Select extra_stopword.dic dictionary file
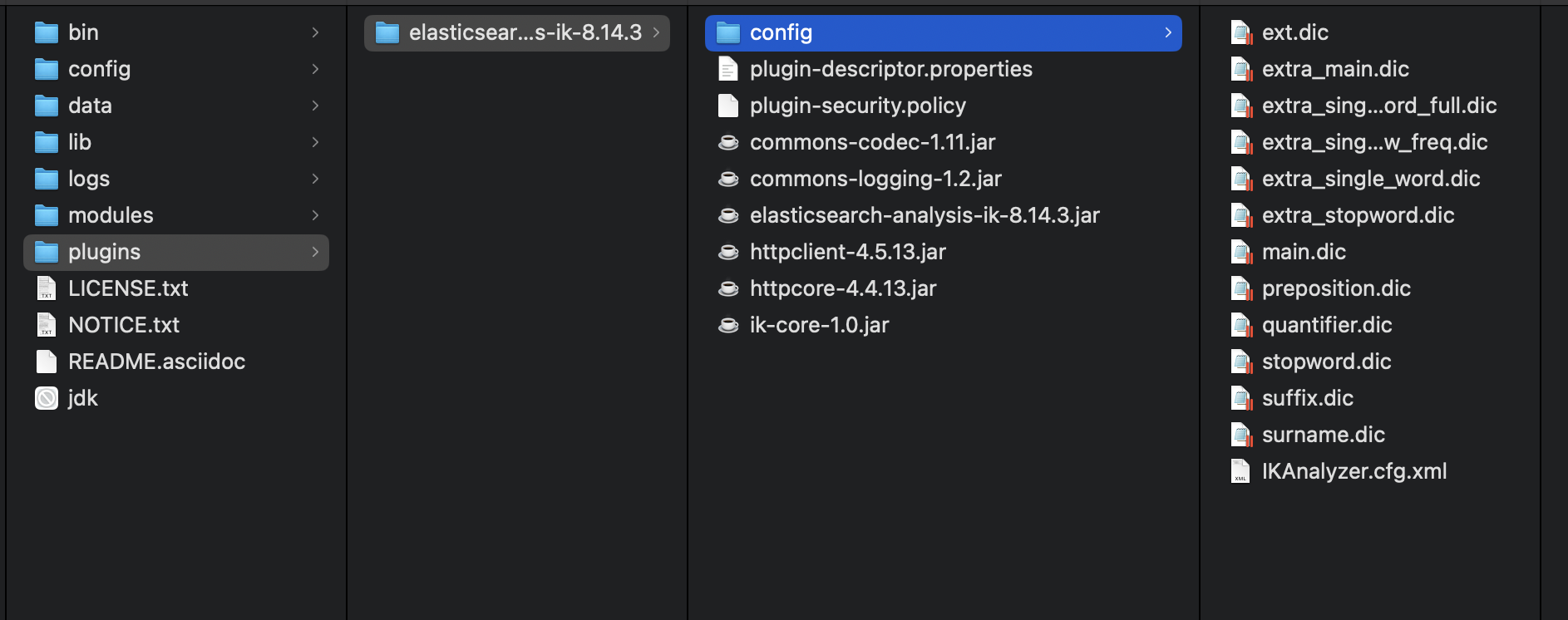Viewport: 1568px width, 620px height. 1358,215
